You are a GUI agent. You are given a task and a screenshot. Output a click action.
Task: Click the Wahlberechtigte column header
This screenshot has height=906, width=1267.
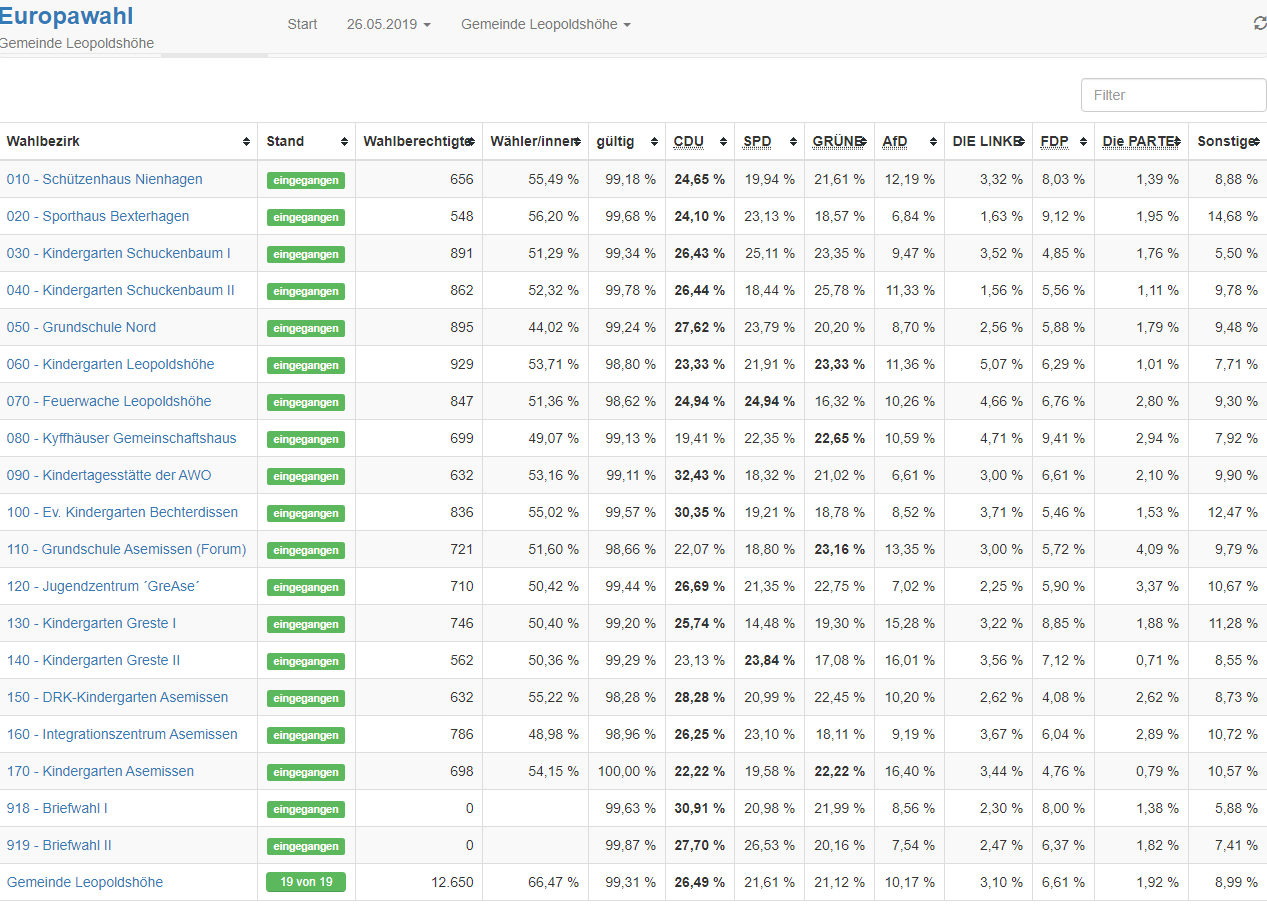tap(415, 142)
